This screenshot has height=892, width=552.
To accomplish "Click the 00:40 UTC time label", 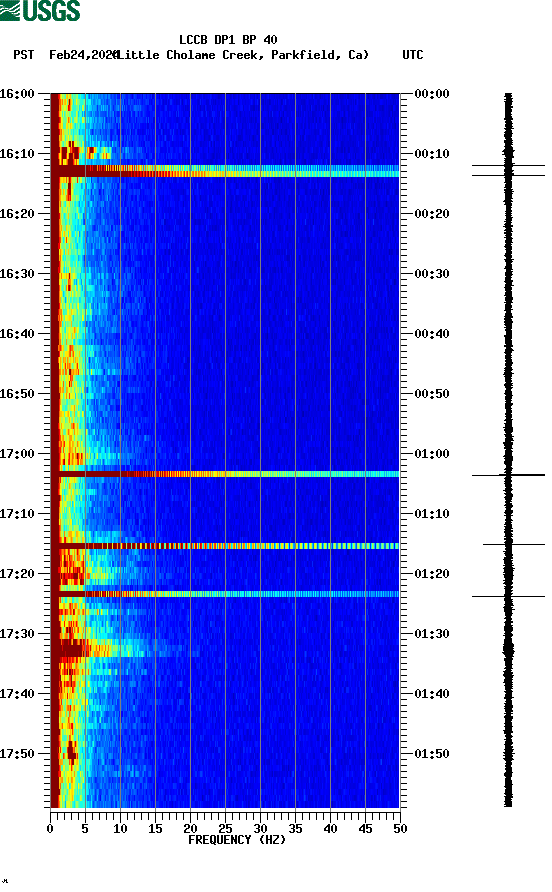I will click(x=432, y=333).
